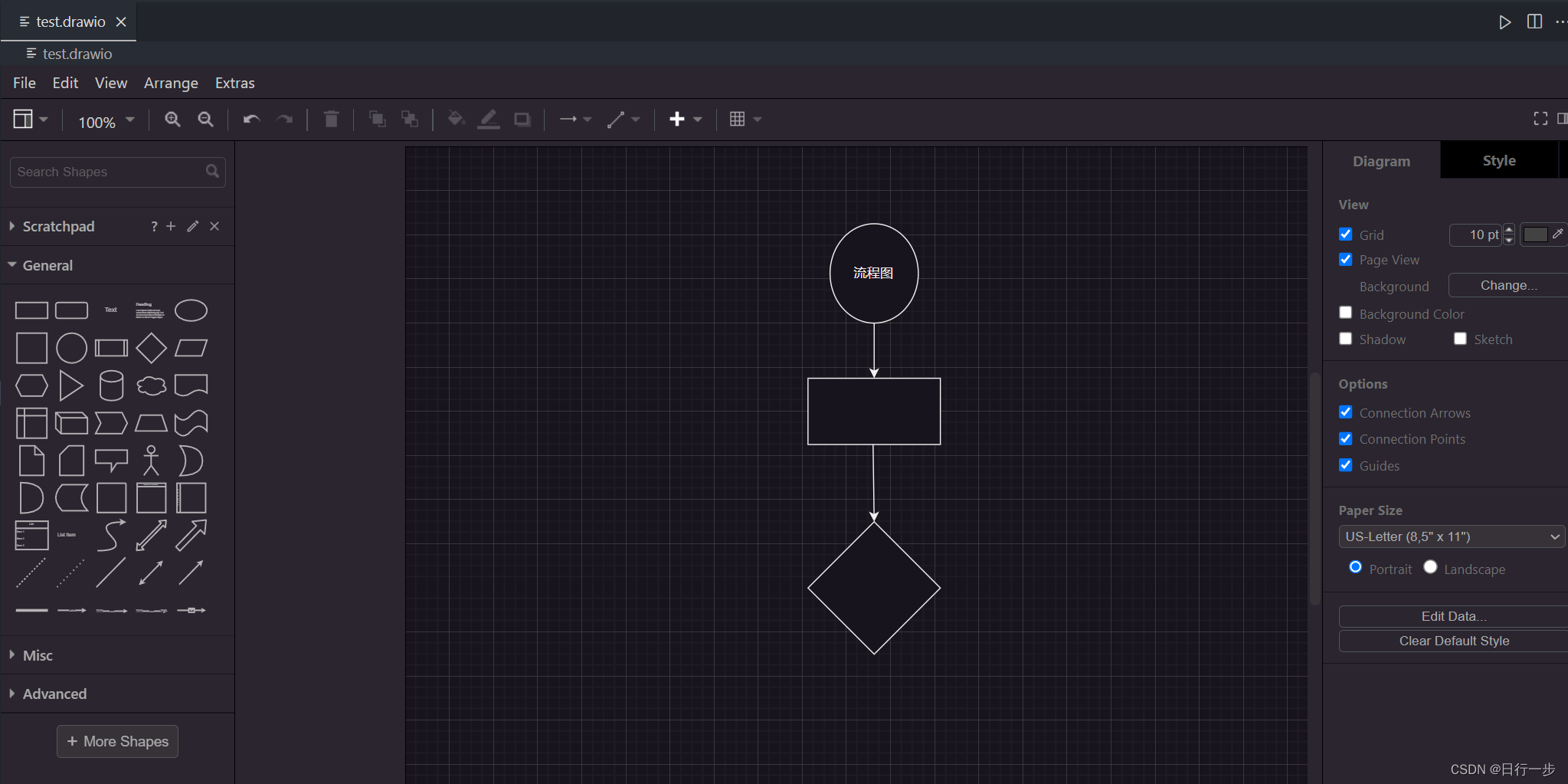The image size is (1568, 784).
Task: Click the zoom in magnifier icon
Action: tap(173, 120)
